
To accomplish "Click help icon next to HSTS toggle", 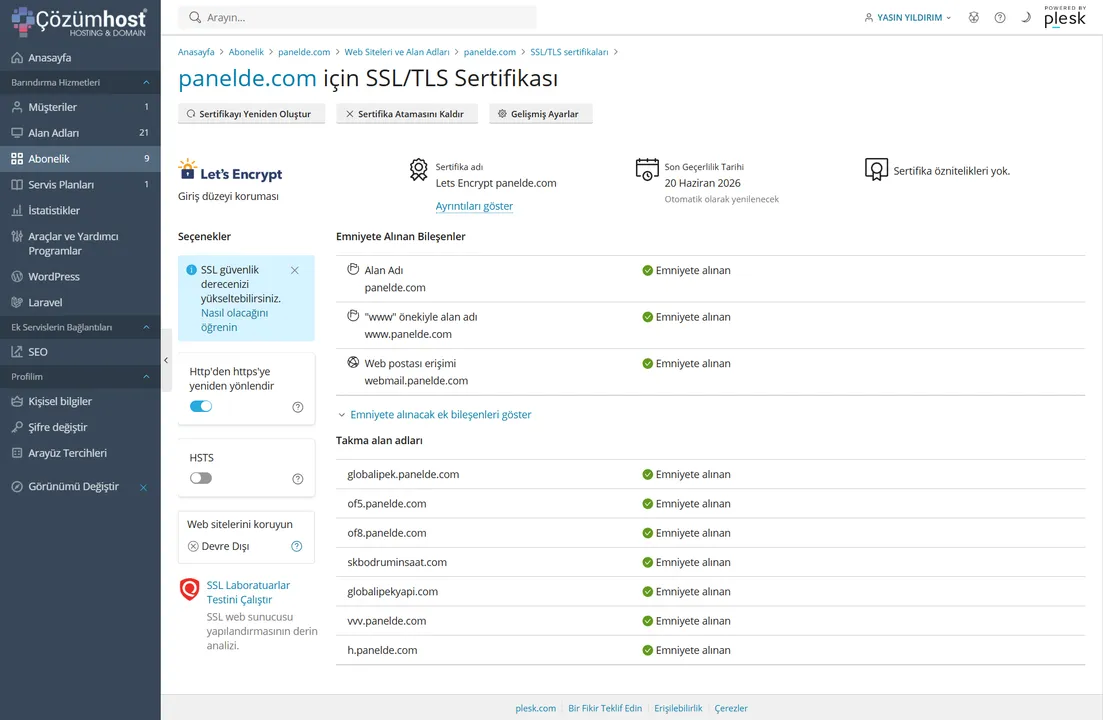I will (297, 479).
